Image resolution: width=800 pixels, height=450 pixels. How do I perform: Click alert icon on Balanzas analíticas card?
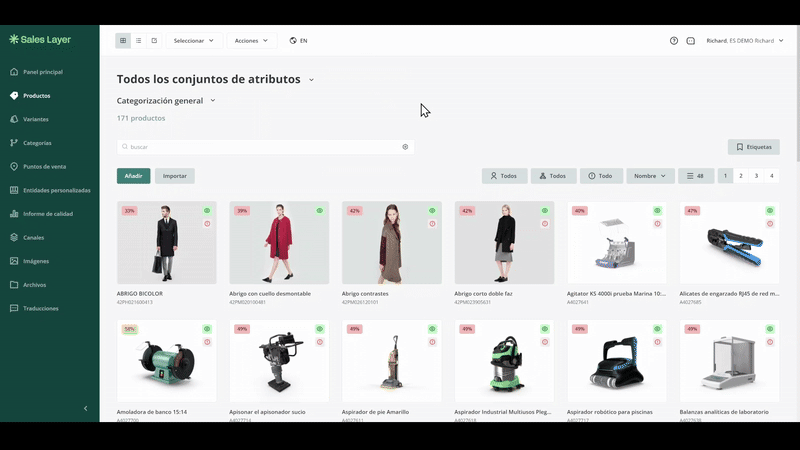[x=770, y=342]
